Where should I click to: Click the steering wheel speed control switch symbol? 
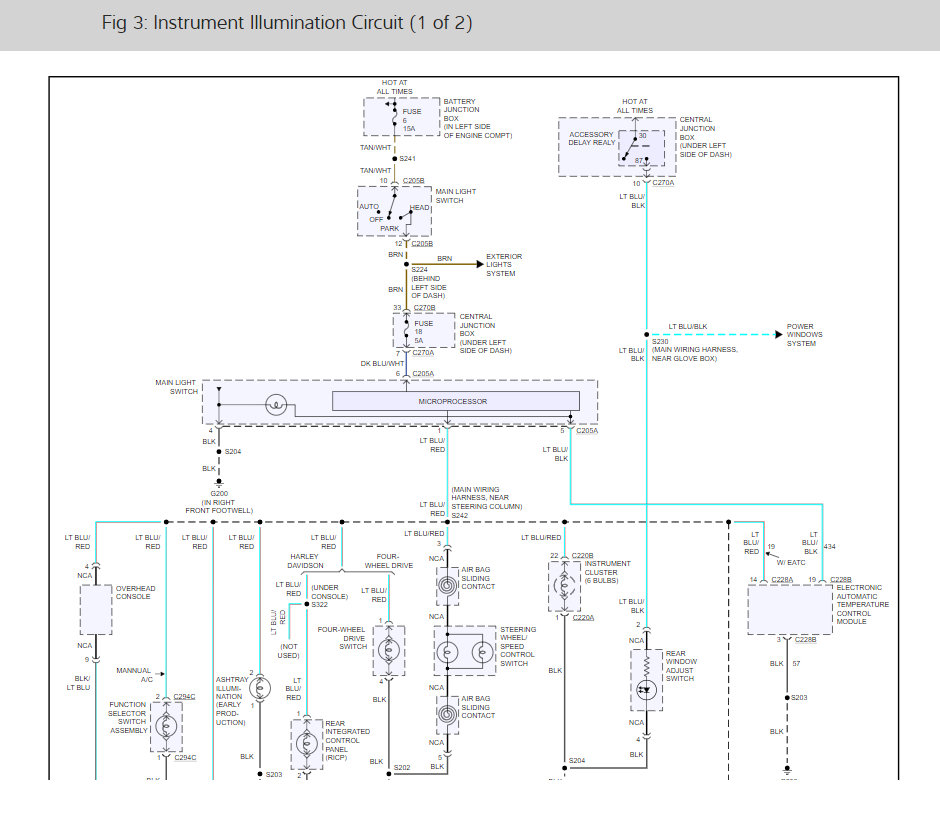click(464, 651)
